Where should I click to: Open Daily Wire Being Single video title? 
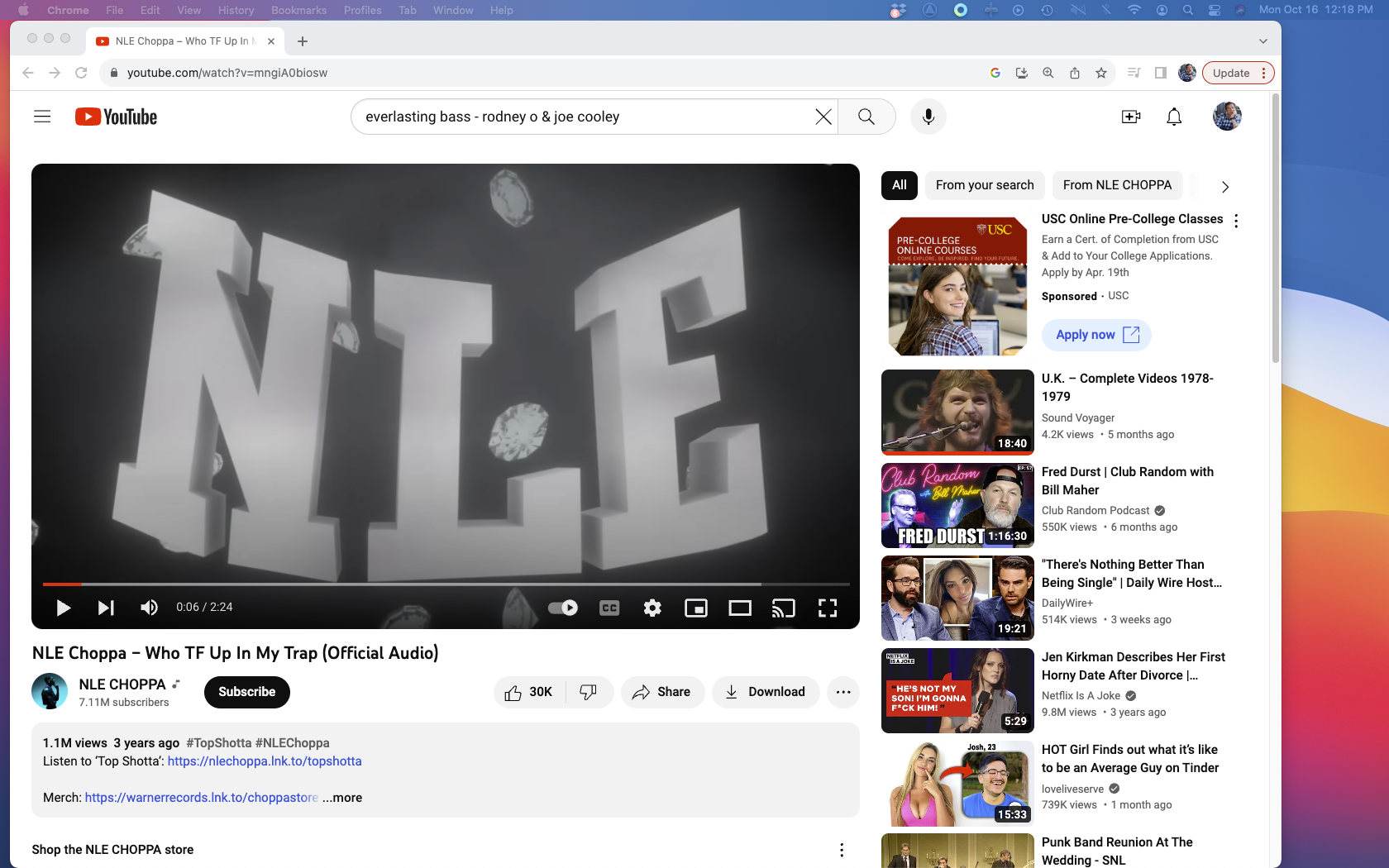point(1132,574)
